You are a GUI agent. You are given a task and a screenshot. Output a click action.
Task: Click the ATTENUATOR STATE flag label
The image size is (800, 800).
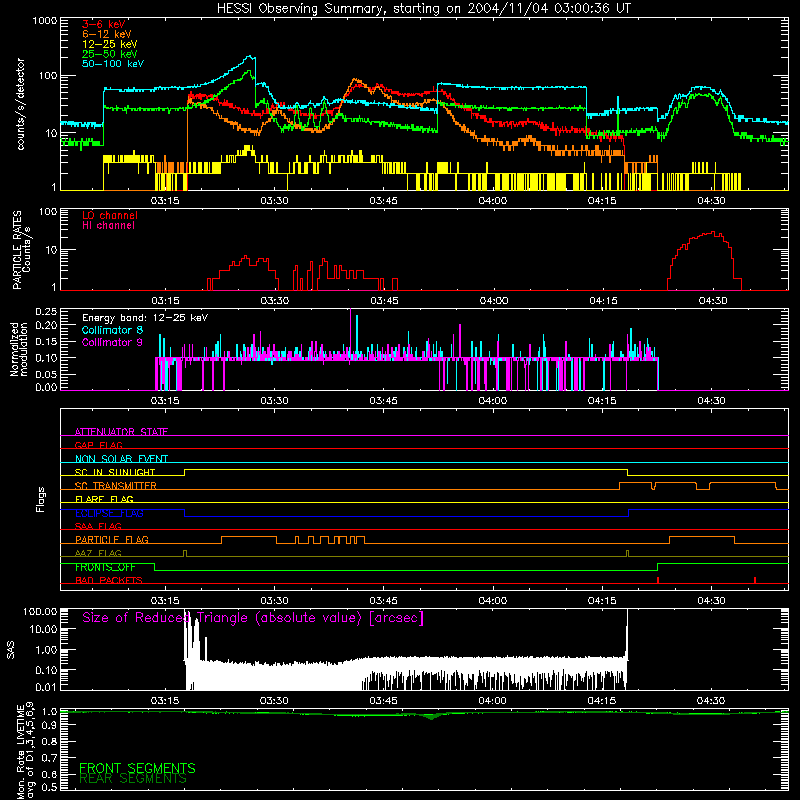coord(121,432)
